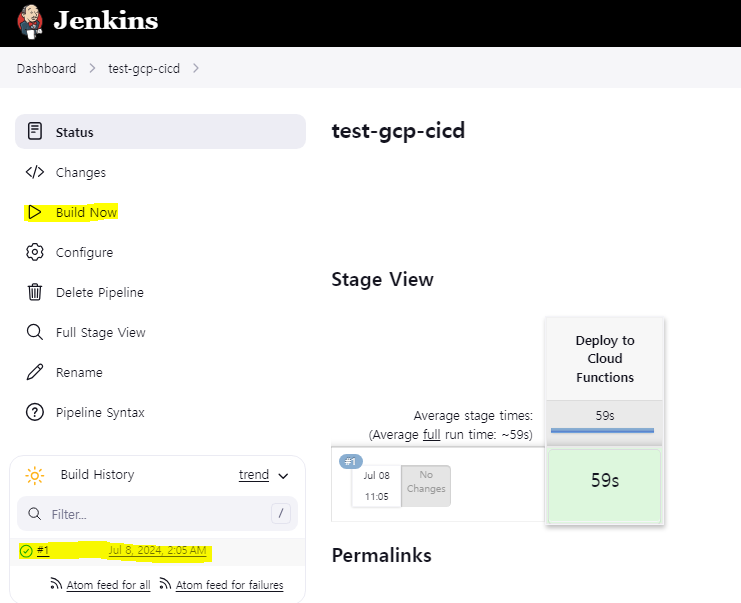Click the underlined 'full' run time text
The image size is (741, 603).
431,435
